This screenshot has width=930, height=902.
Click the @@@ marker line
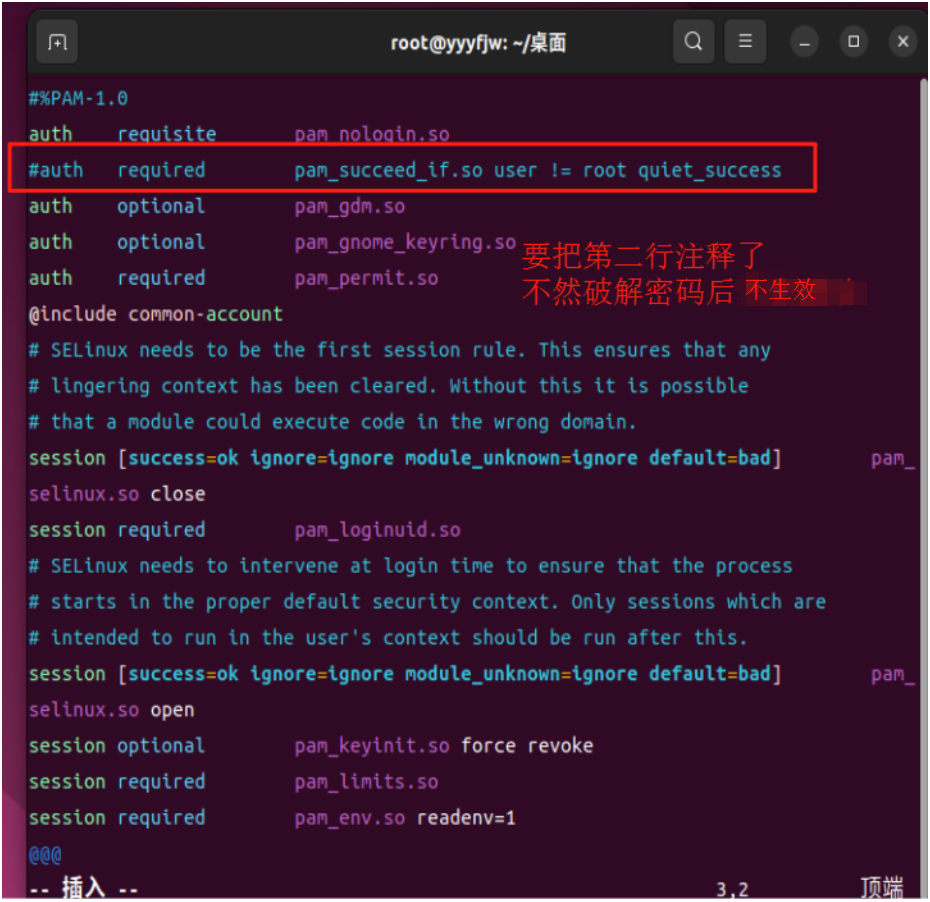pyautogui.click(x=45, y=855)
